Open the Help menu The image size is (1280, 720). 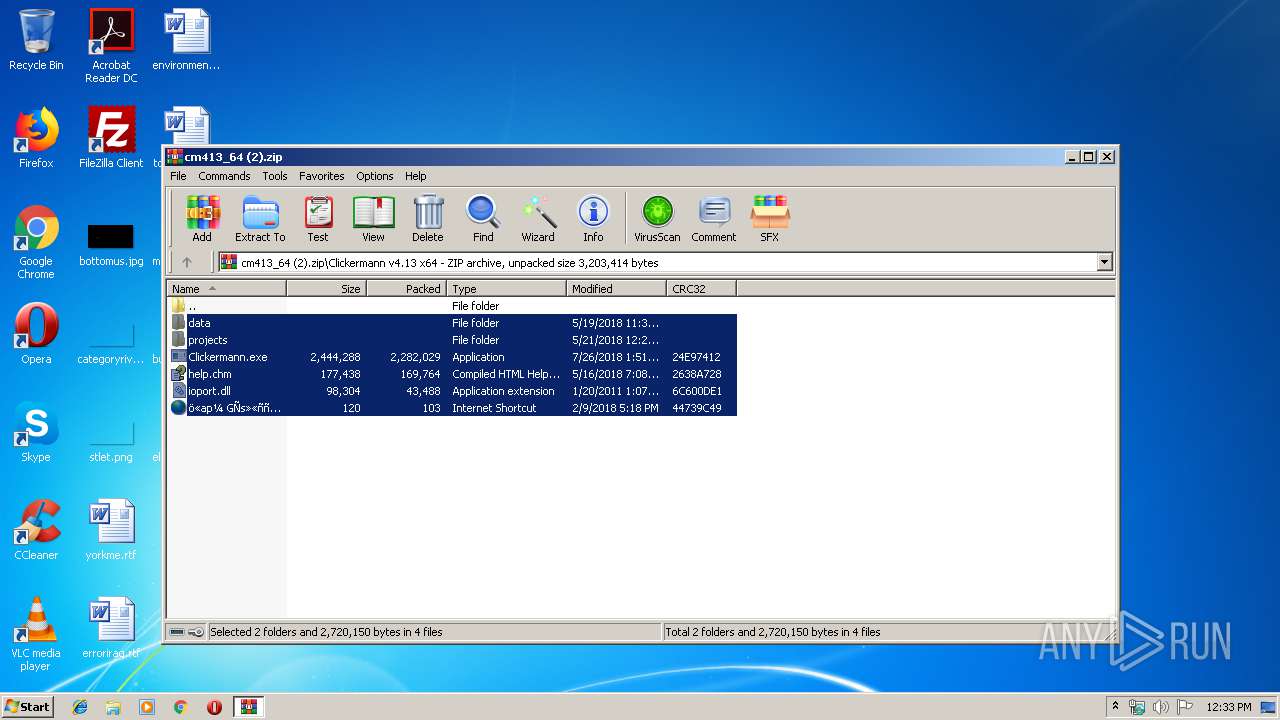tap(416, 176)
